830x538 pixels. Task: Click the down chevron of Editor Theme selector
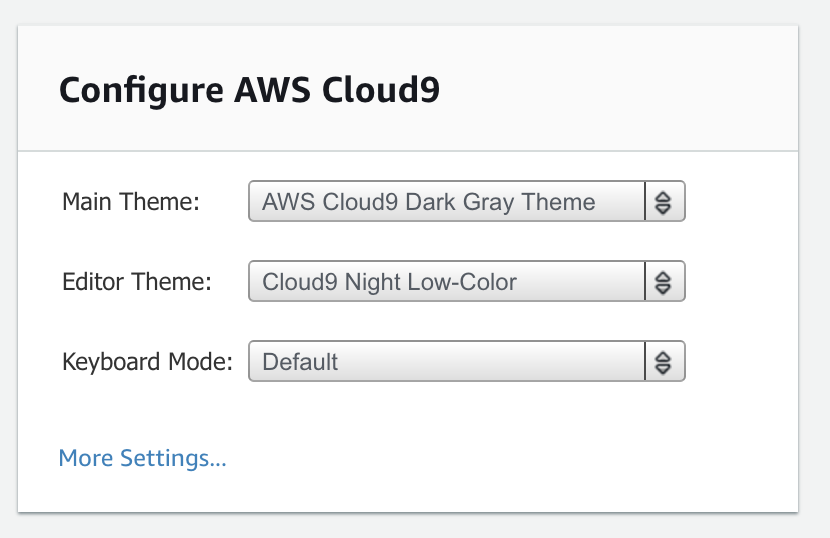click(663, 288)
